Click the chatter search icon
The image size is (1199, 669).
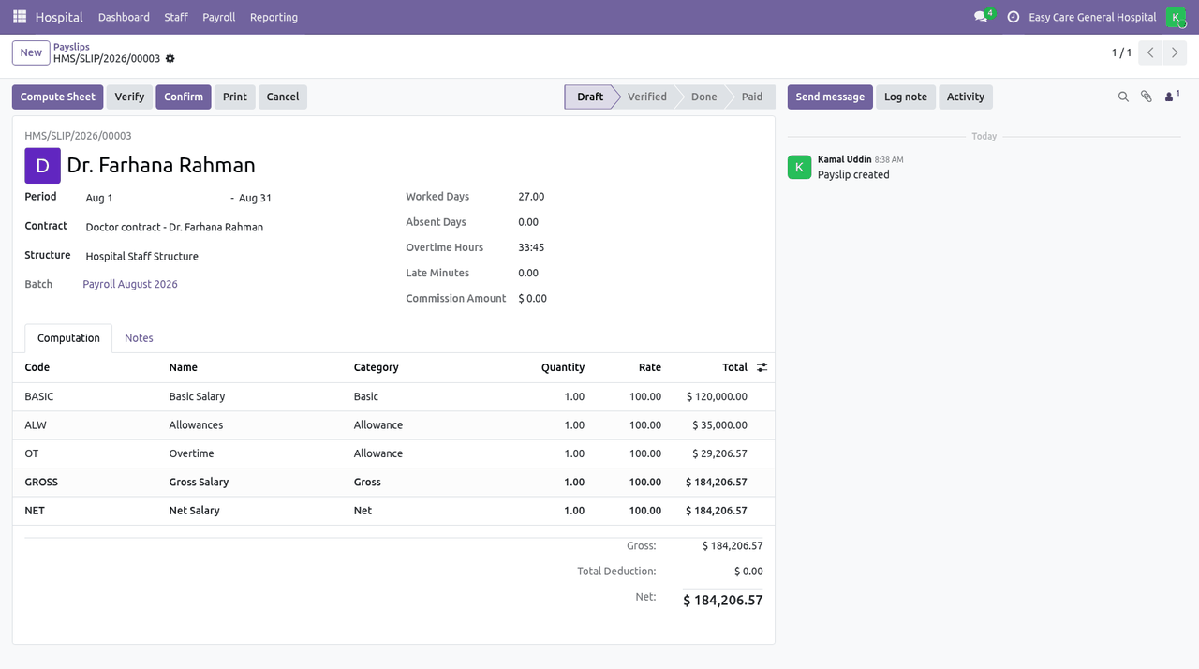(1123, 97)
